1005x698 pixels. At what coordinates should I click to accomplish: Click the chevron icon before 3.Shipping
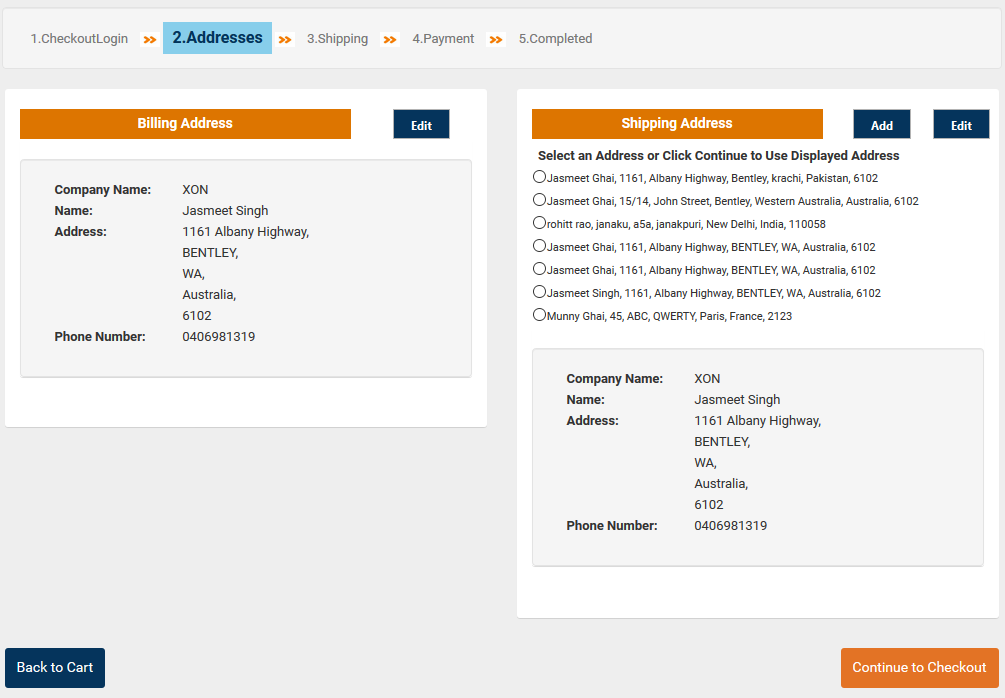coord(286,38)
